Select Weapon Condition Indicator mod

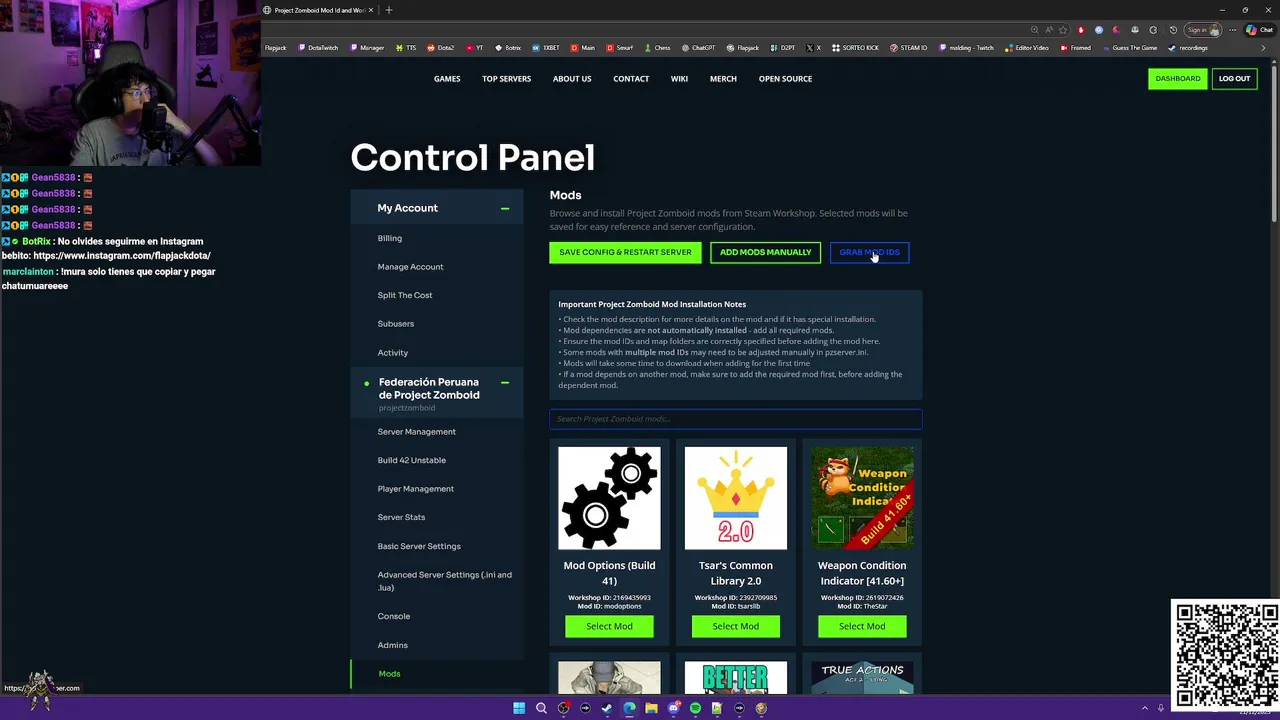(862, 626)
